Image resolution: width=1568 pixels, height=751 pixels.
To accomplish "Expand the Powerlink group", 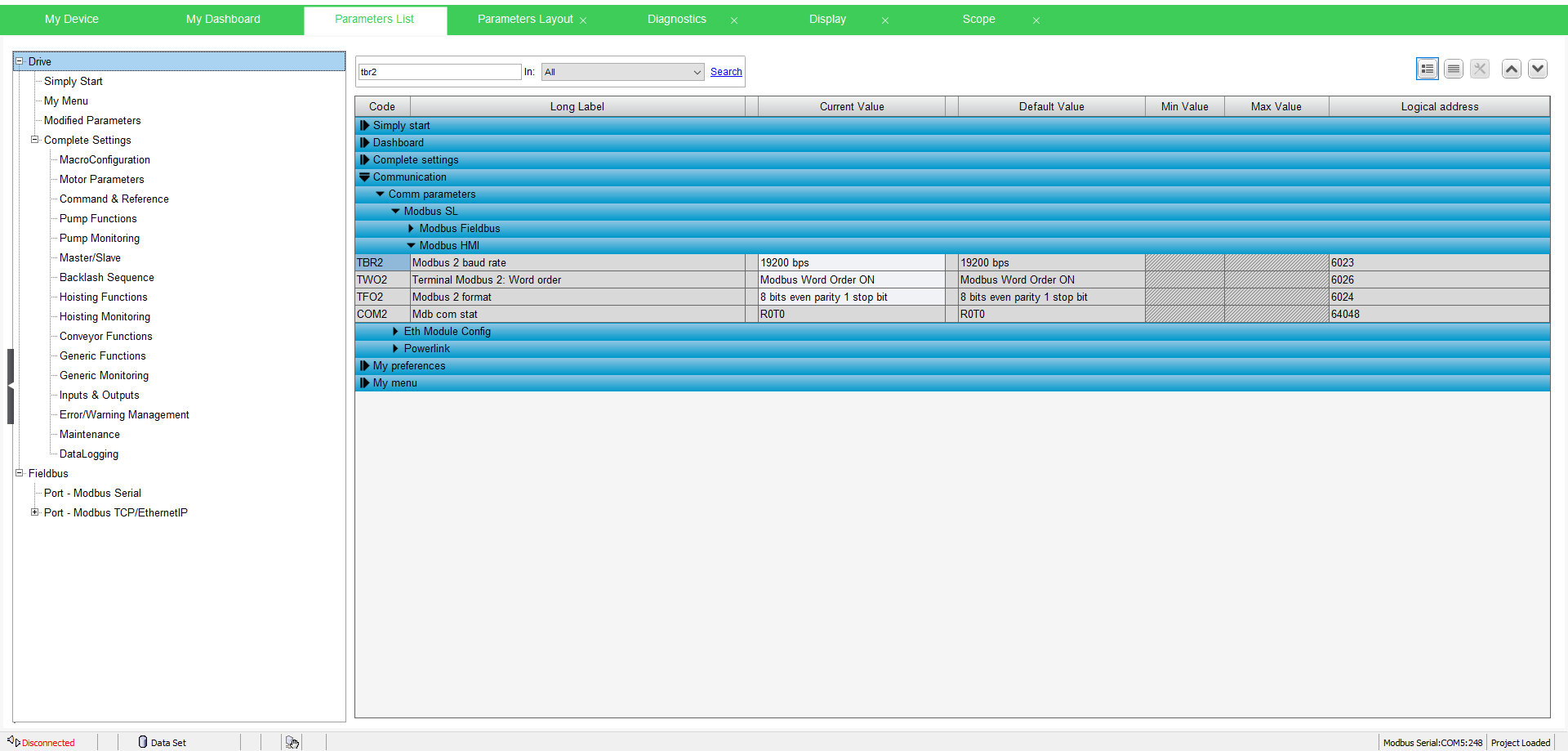I will (395, 348).
